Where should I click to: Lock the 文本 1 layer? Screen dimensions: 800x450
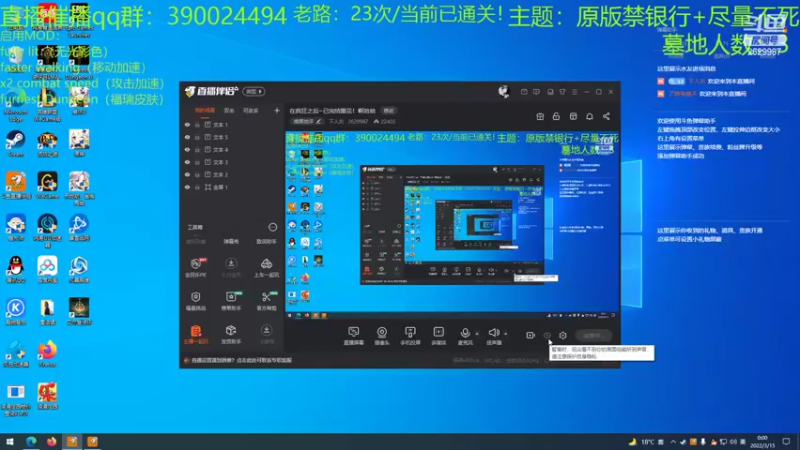(x=197, y=124)
